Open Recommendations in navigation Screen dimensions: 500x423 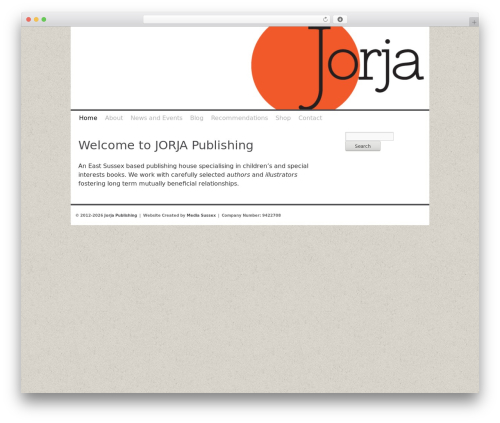(239, 118)
